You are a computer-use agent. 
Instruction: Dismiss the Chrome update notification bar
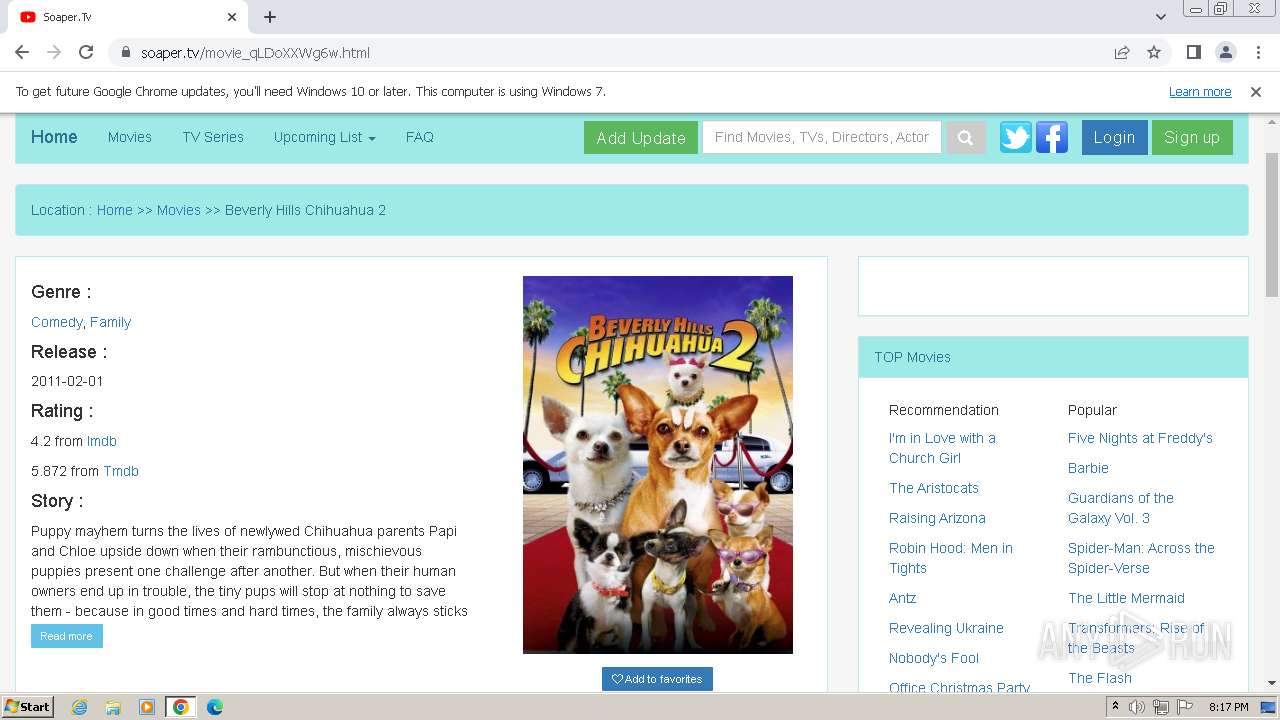1256,92
